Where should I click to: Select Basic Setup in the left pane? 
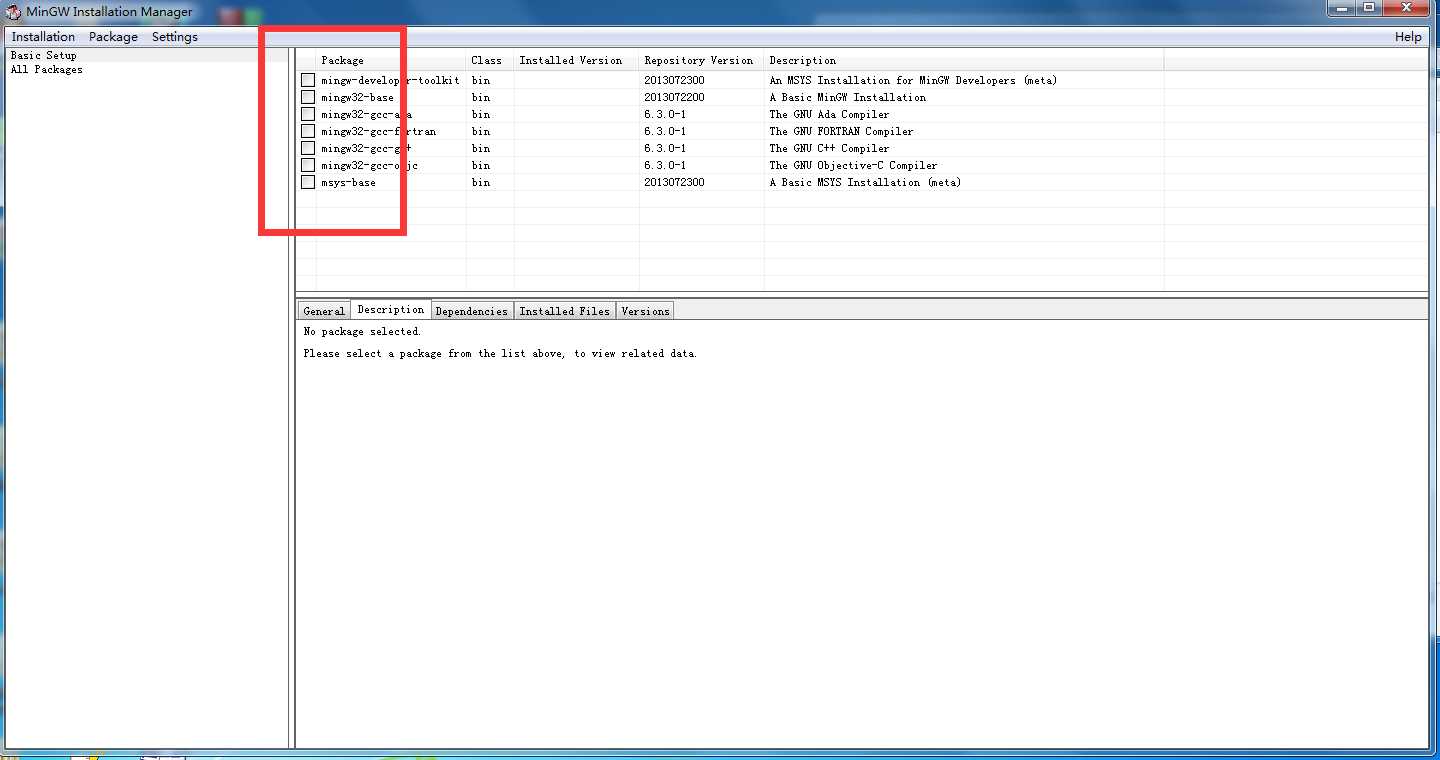coord(44,55)
